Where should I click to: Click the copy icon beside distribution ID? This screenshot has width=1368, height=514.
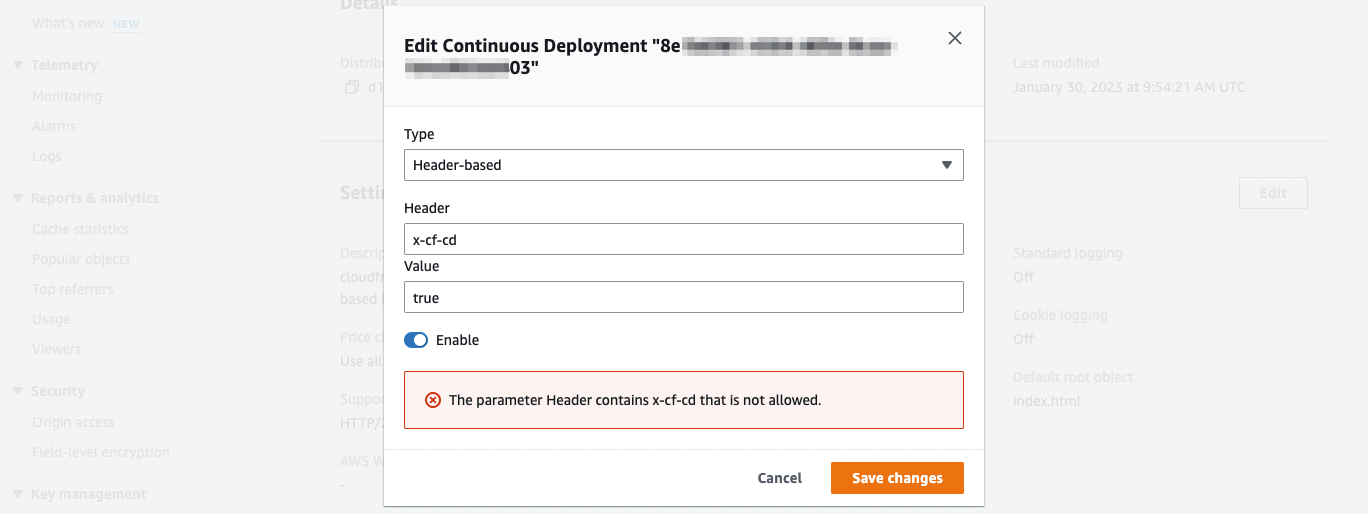(351, 87)
